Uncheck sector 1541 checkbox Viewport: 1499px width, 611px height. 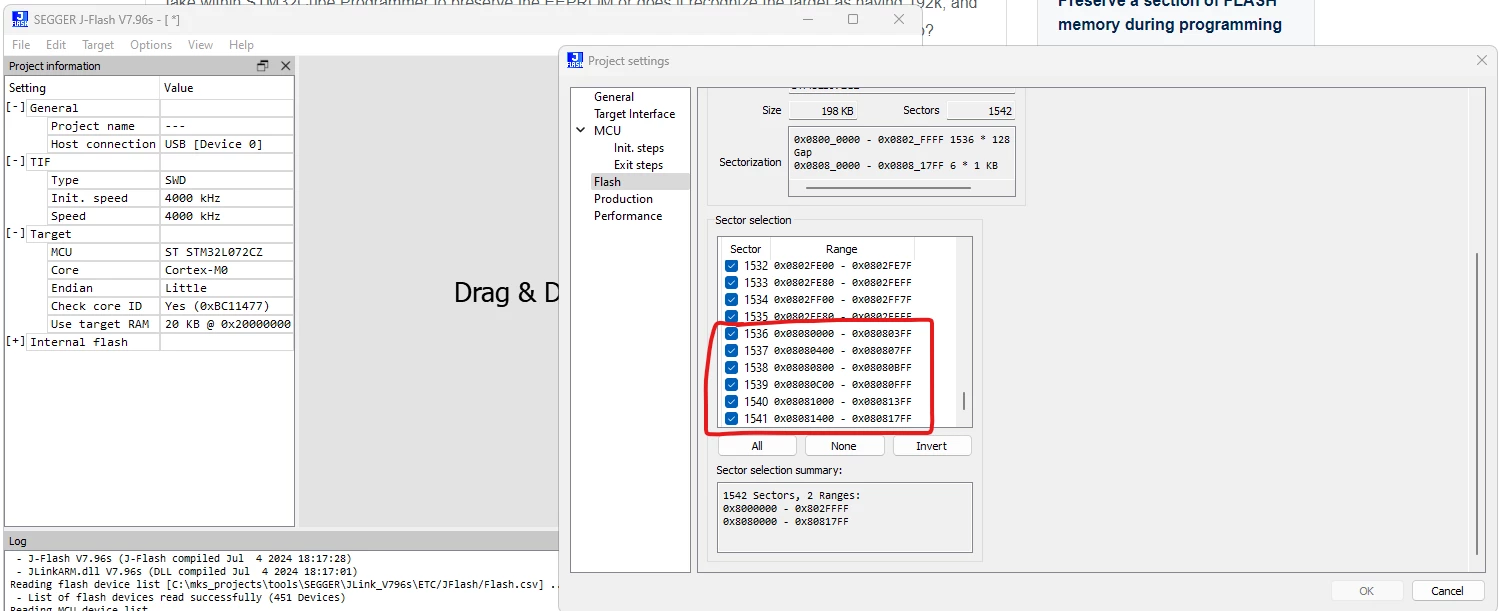click(x=732, y=419)
